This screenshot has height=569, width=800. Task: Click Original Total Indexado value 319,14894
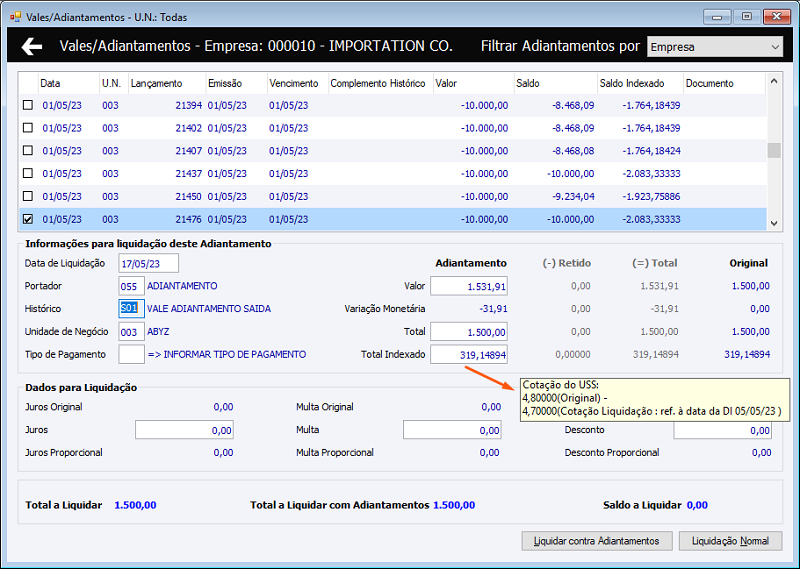[747, 354]
